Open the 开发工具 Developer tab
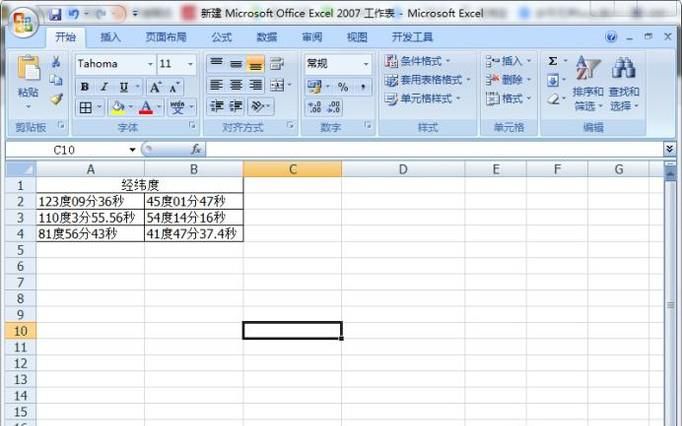The image size is (682, 426). click(x=412, y=37)
